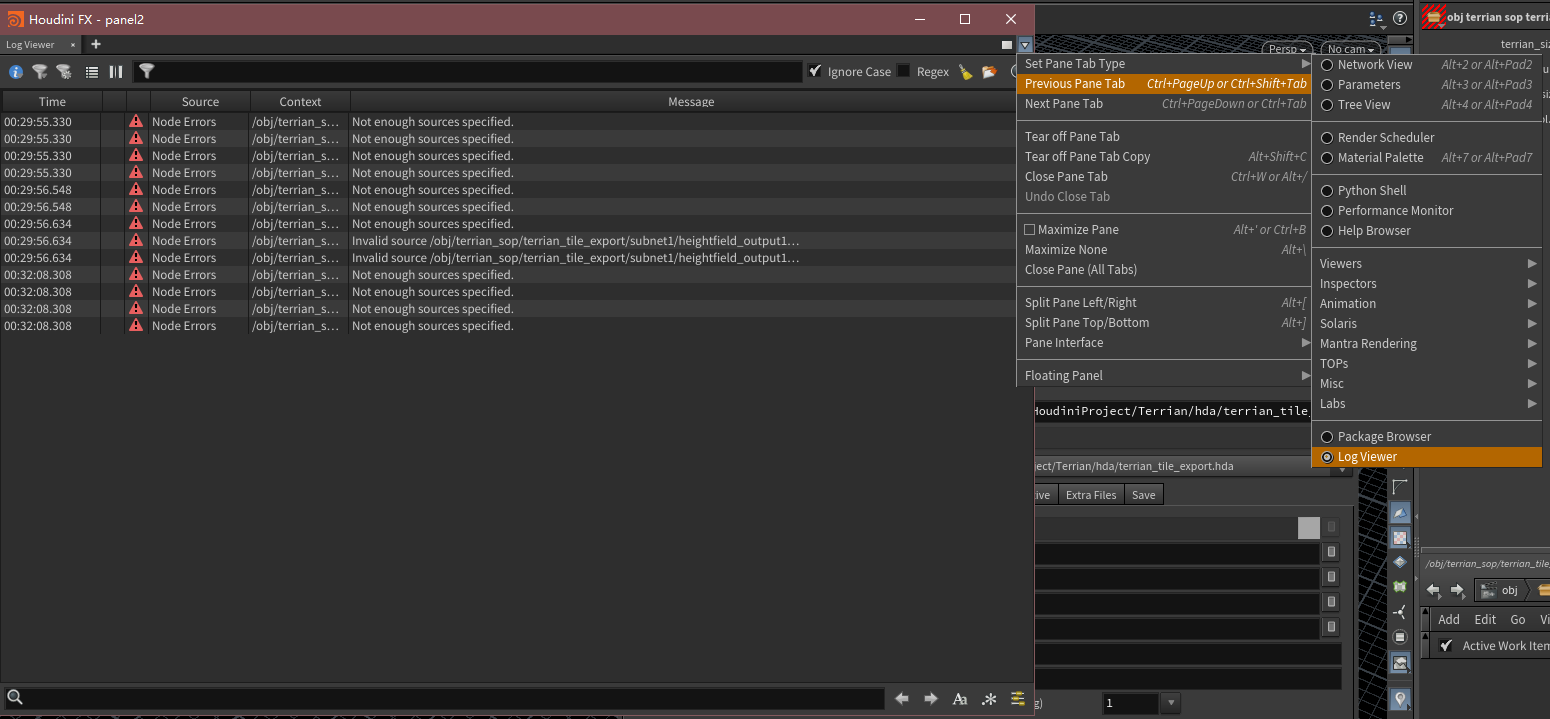Image resolution: width=1550 pixels, height=719 pixels.
Task: Select Material Palette pane type
Action: pyautogui.click(x=1427, y=158)
